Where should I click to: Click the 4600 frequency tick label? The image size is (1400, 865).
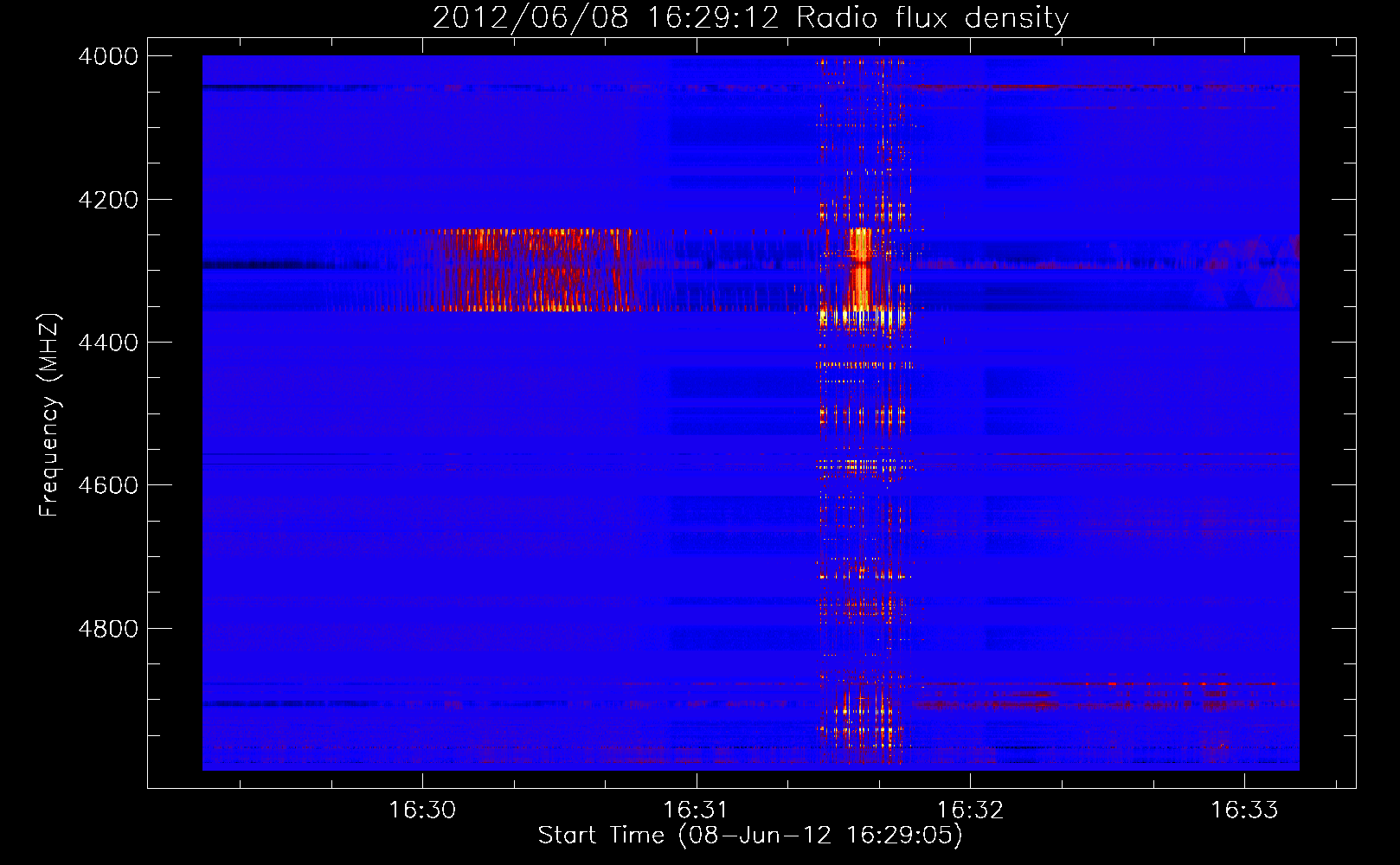pyautogui.click(x=108, y=485)
